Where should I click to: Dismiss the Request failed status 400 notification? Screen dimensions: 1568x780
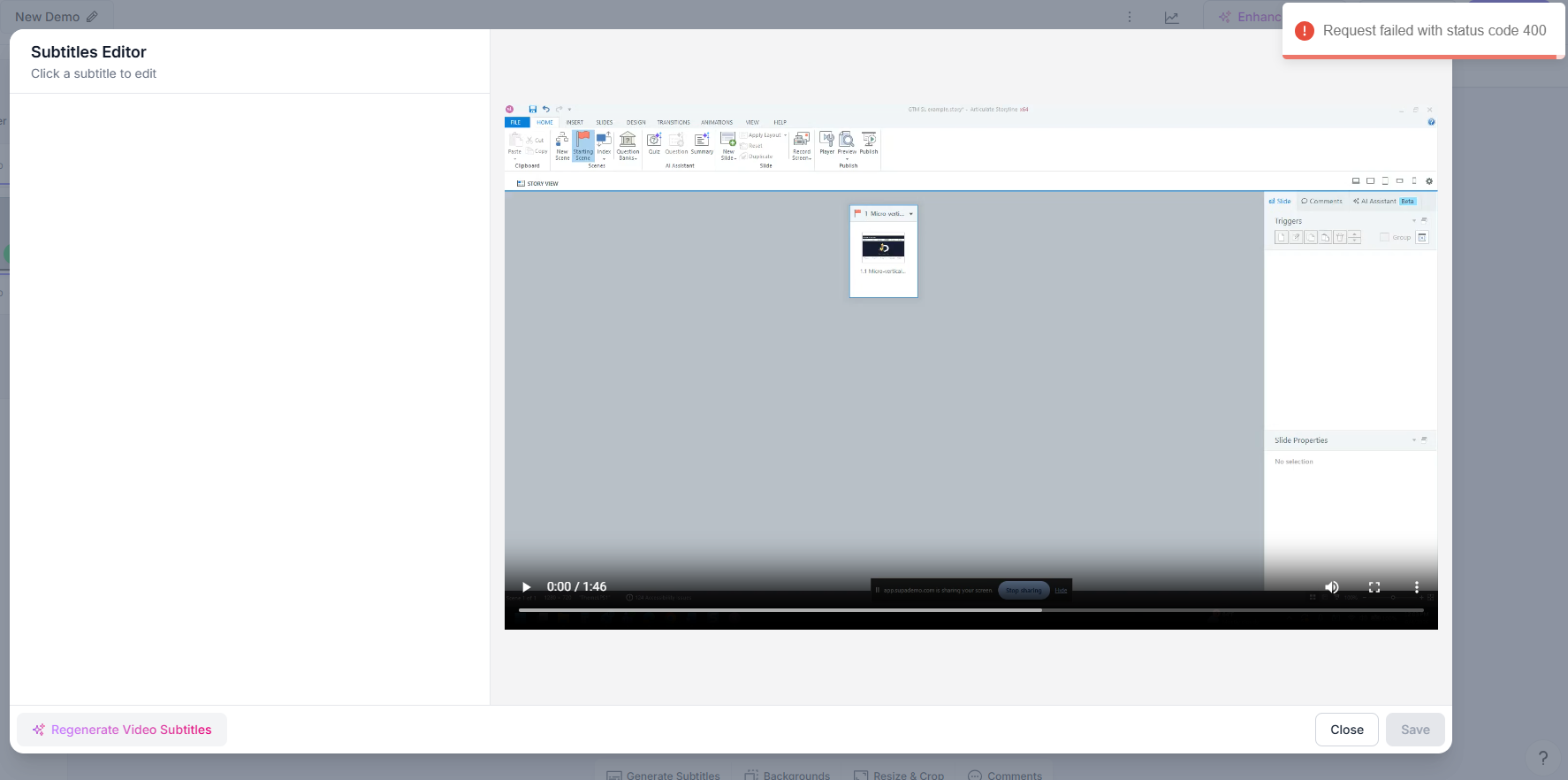coord(1424,31)
